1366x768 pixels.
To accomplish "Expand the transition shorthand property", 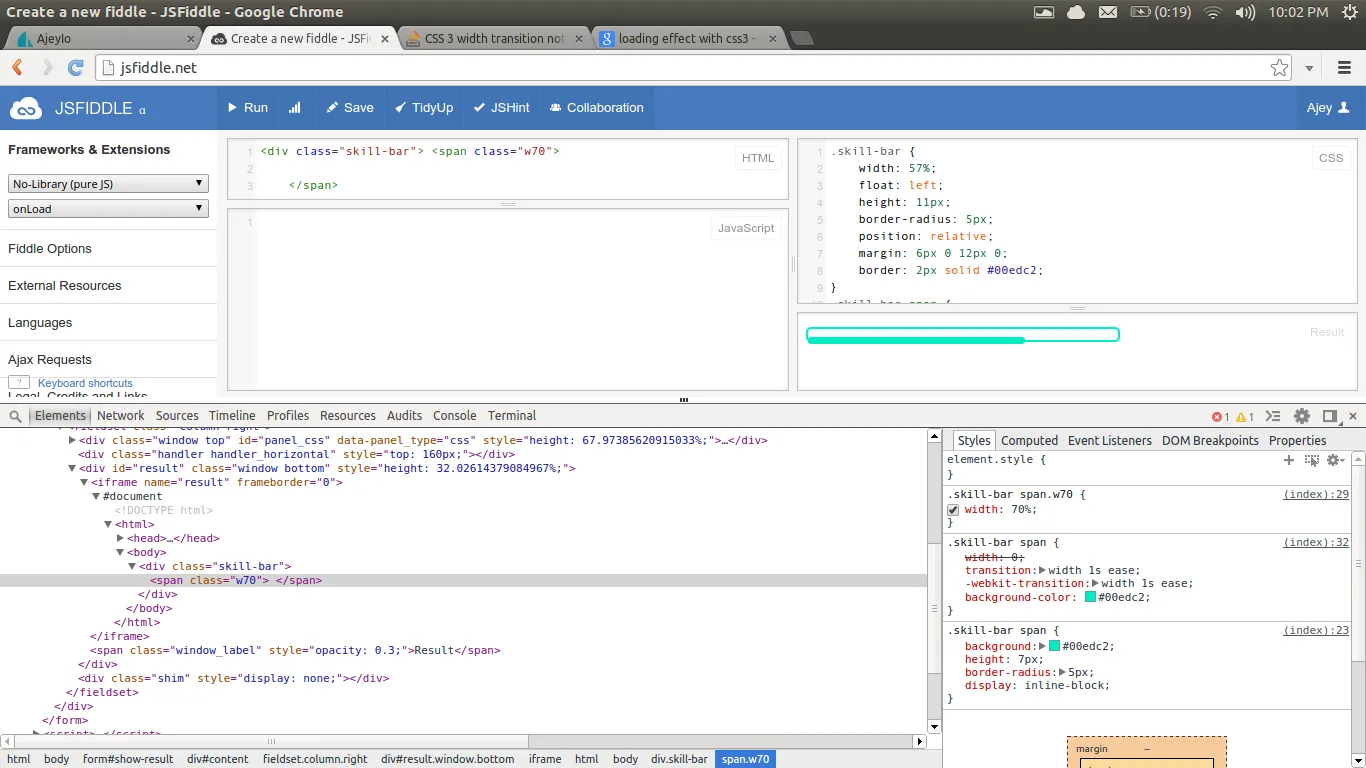I will 1044,570.
